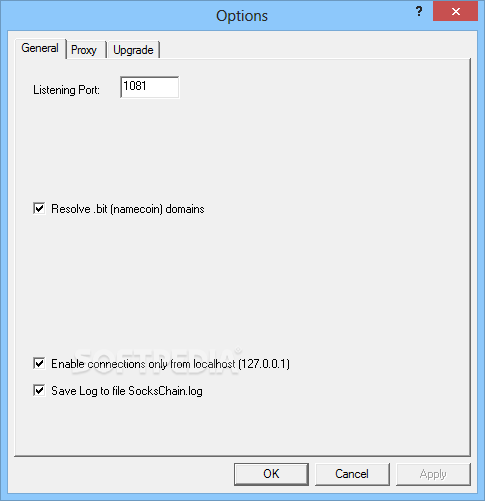
Task: Place cursor after the 1081 port value
Action: click(148, 86)
